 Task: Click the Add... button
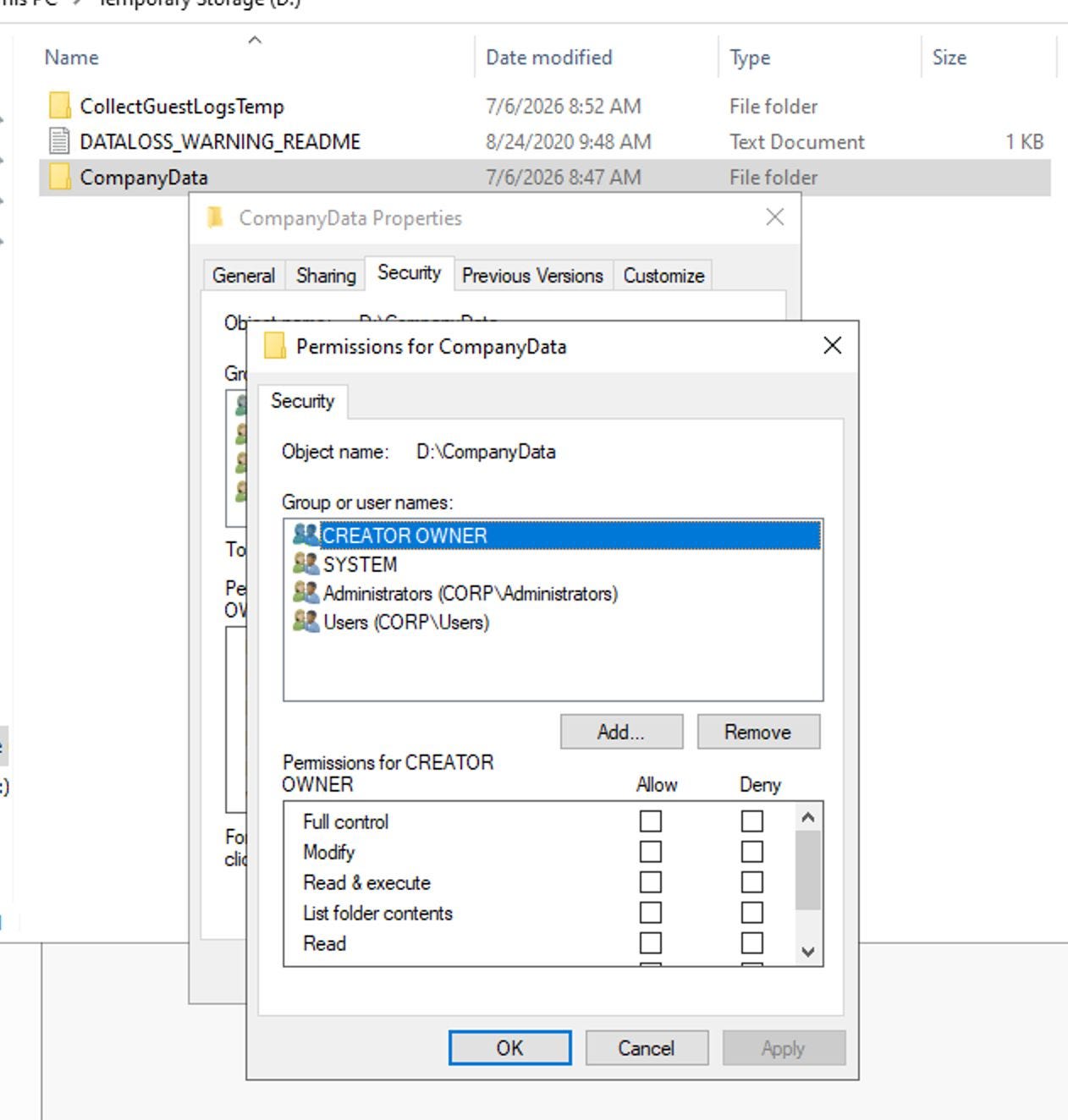click(621, 732)
